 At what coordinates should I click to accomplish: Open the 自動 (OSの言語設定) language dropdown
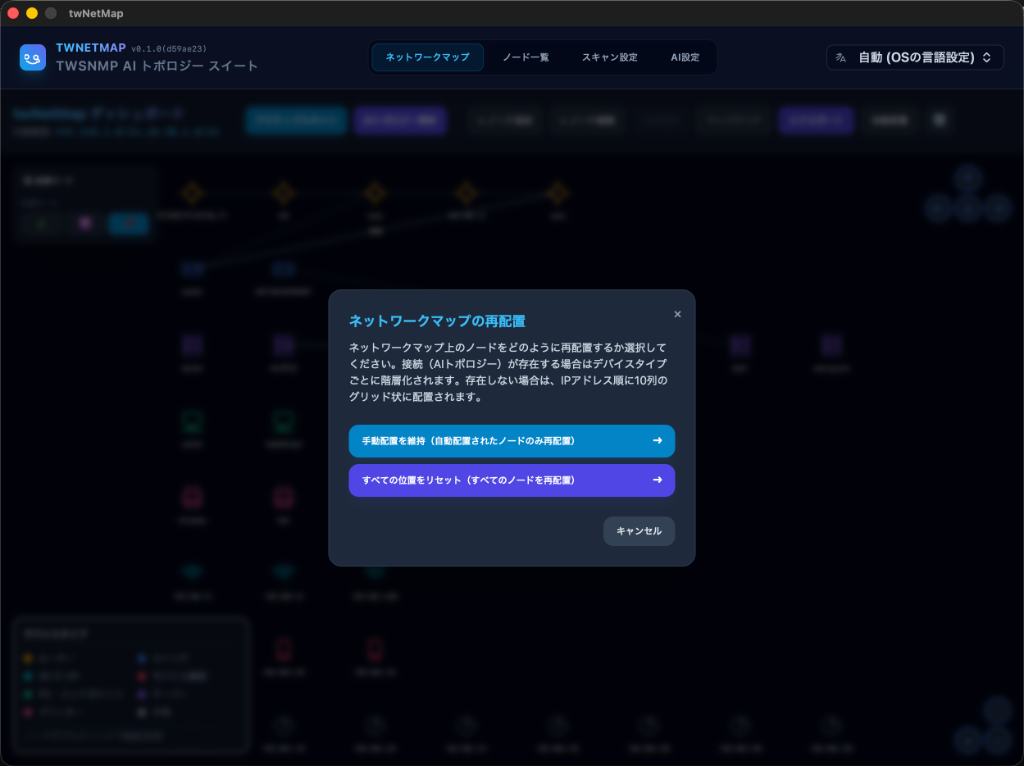pos(915,57)
